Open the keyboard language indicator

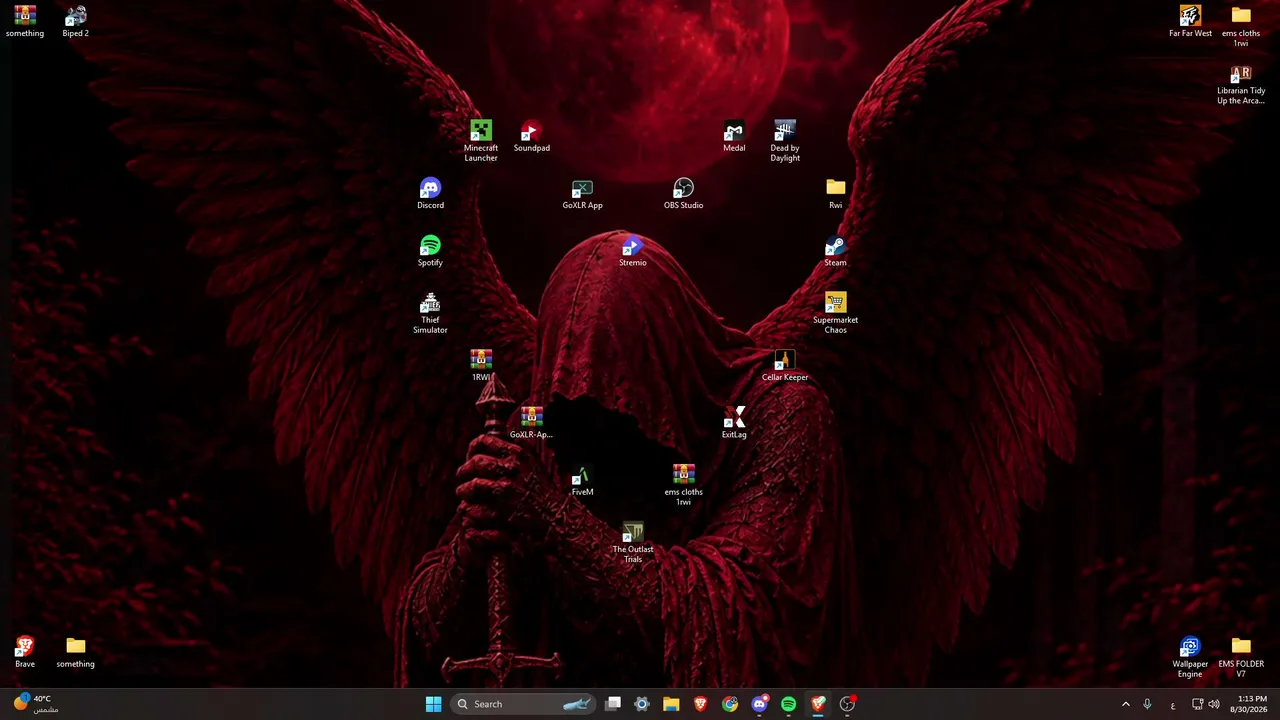1173,705
